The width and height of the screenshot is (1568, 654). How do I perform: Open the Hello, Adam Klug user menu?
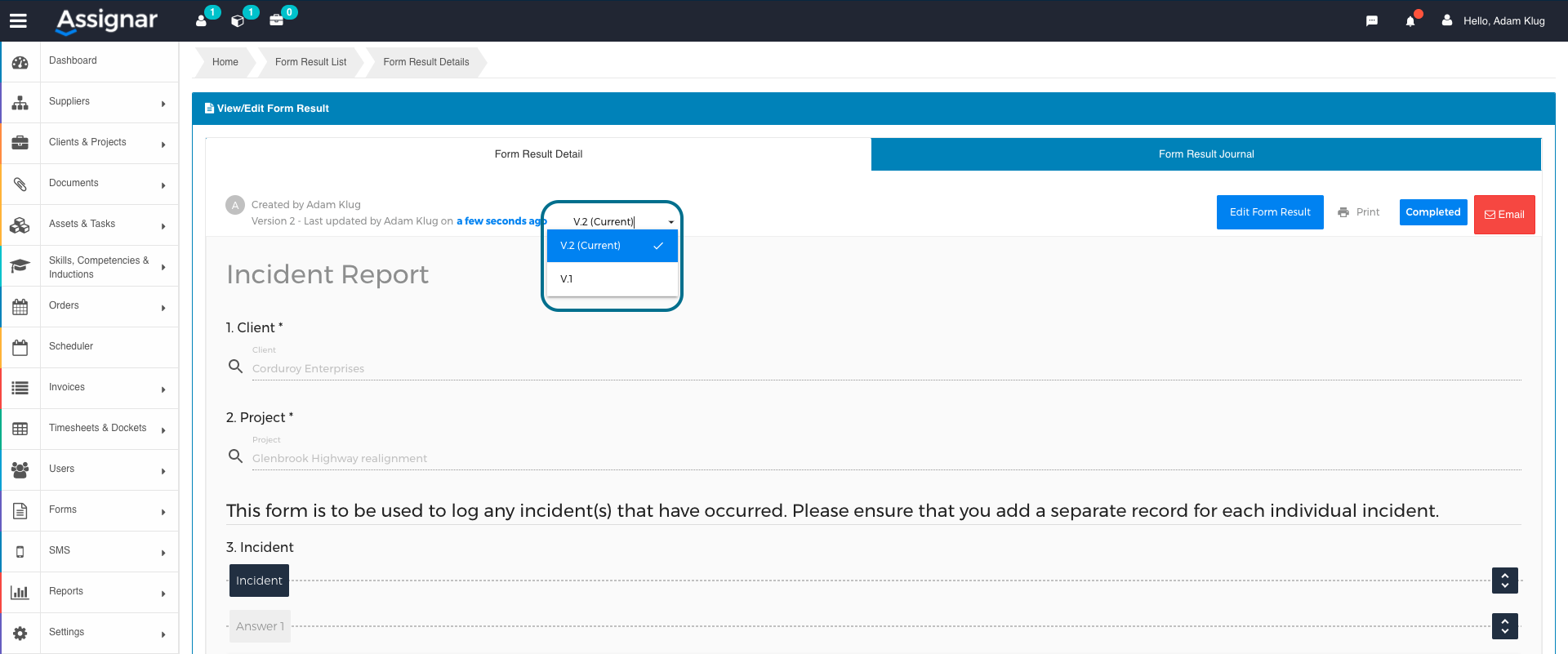click(1494, 21)
